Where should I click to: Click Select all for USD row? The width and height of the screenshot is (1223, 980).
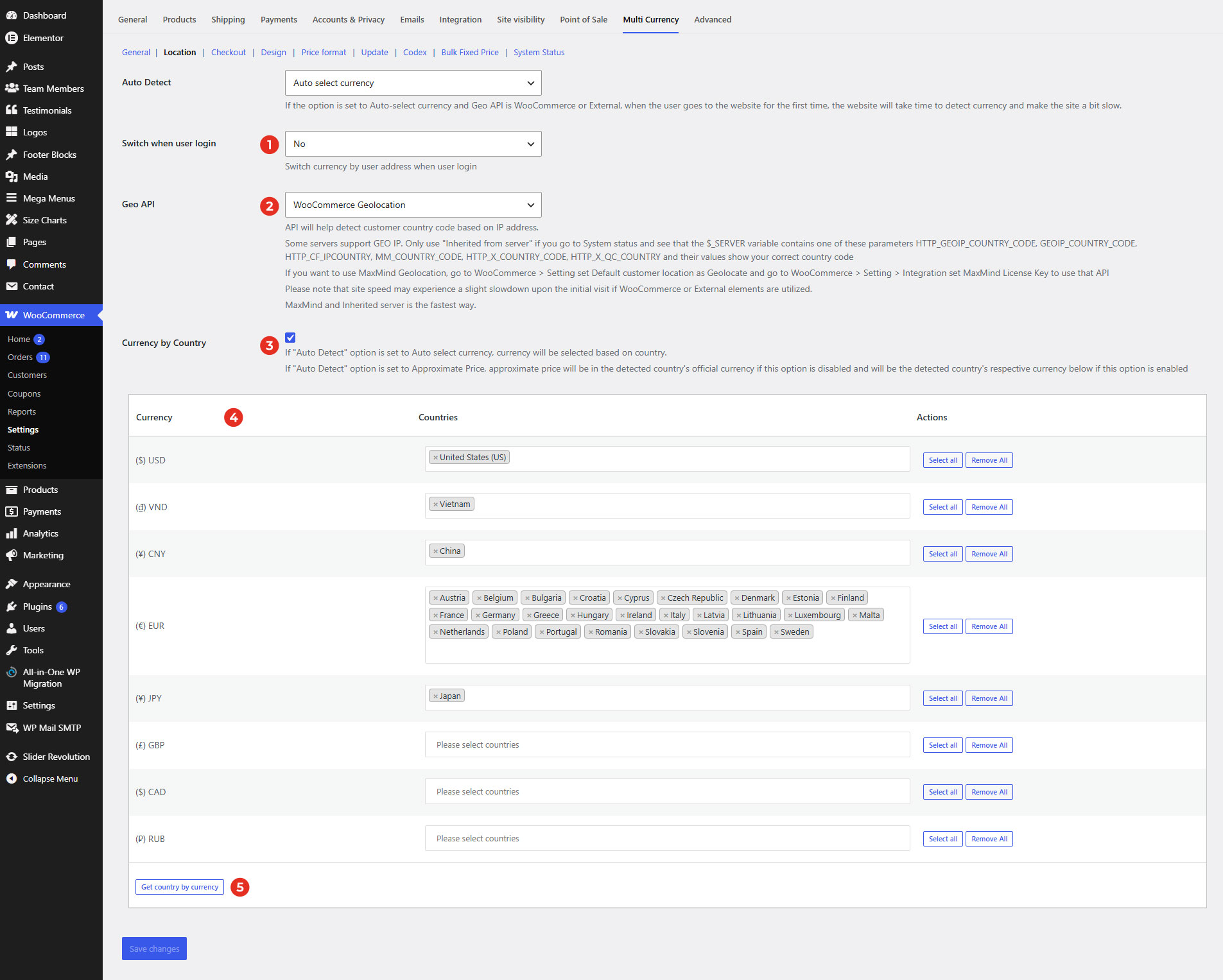click(942, 460)
